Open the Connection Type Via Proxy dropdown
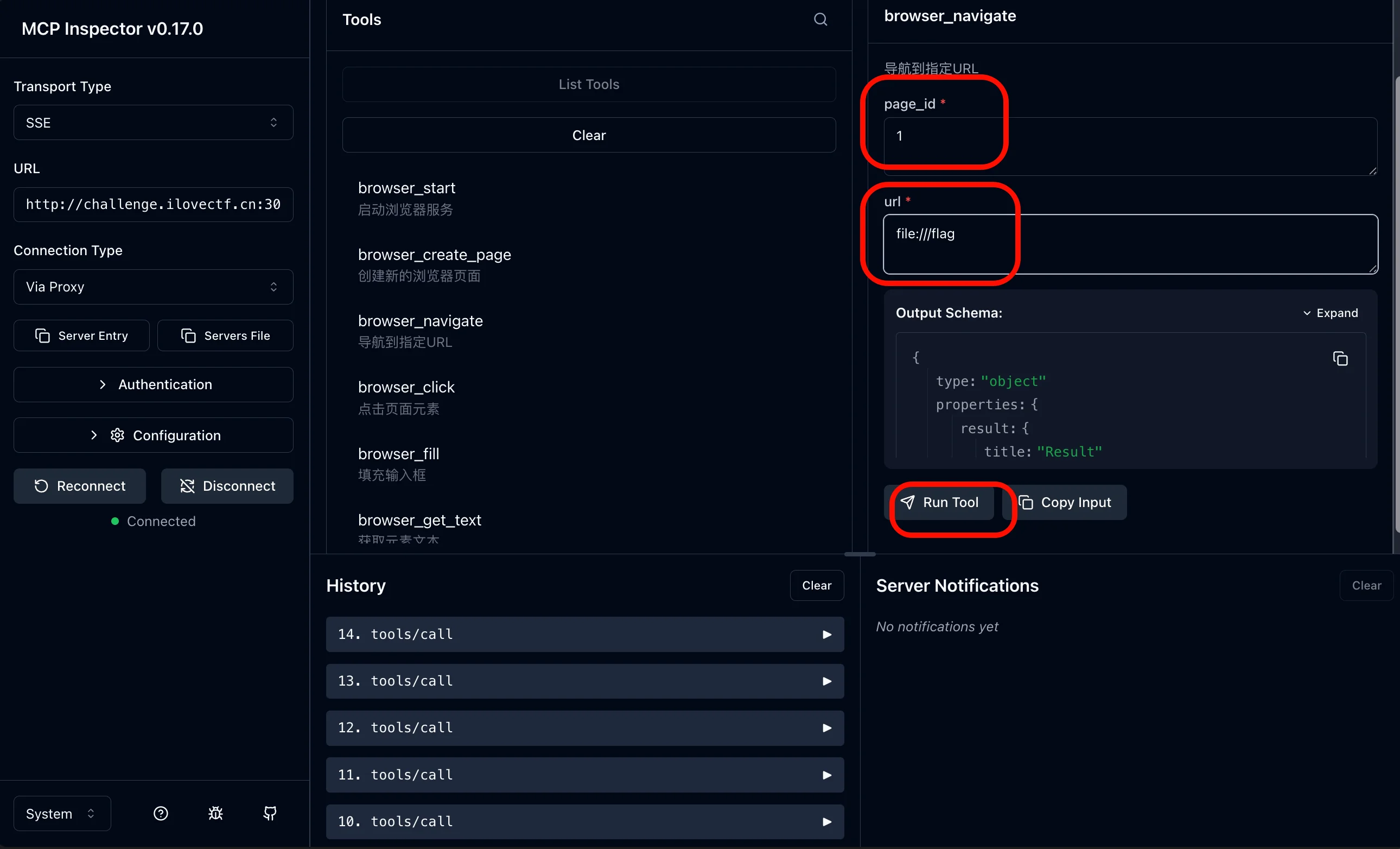This screenshot has height=849, width=1400. (154, 287)
